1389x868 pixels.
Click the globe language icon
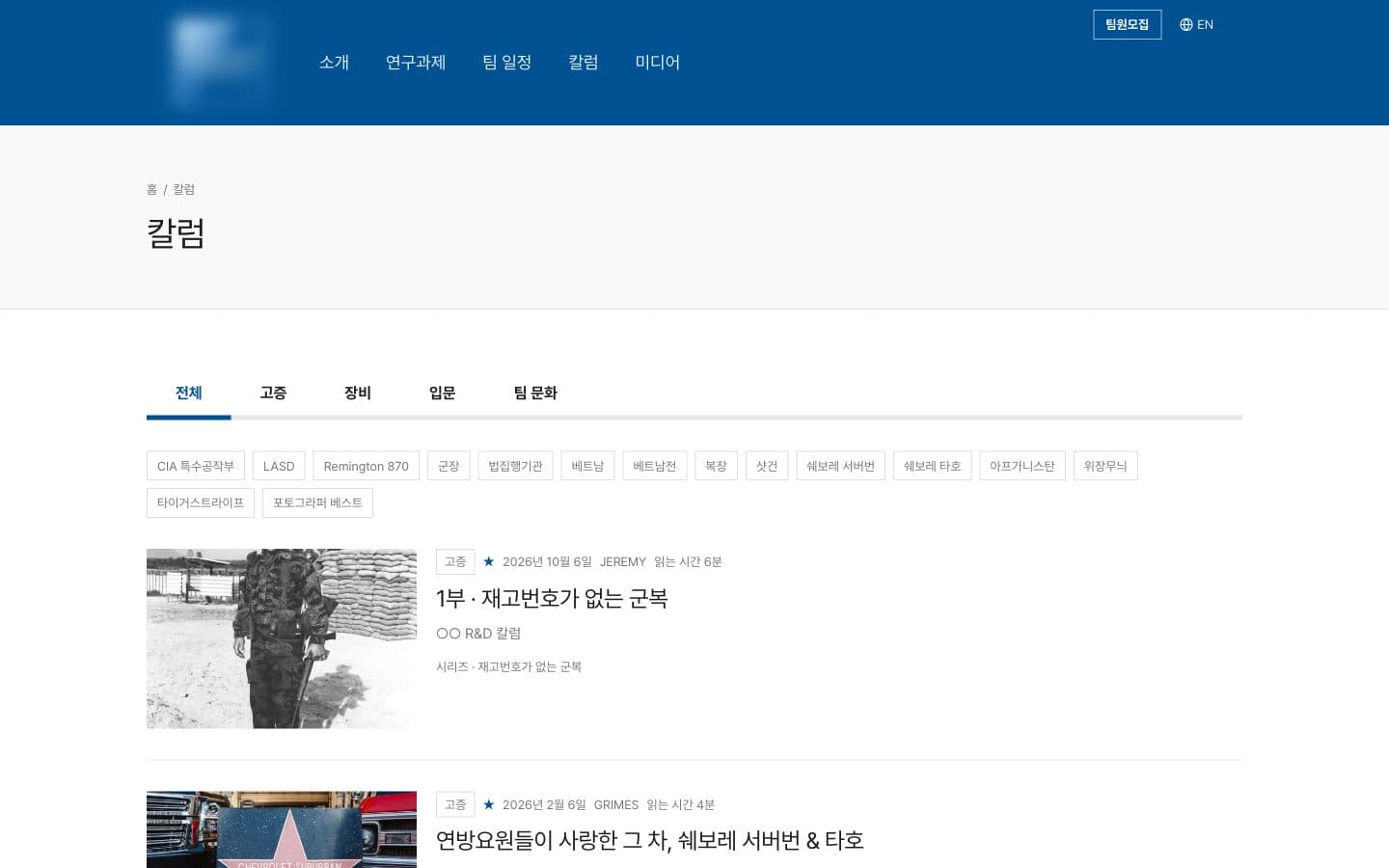(x=1185, y=25)
